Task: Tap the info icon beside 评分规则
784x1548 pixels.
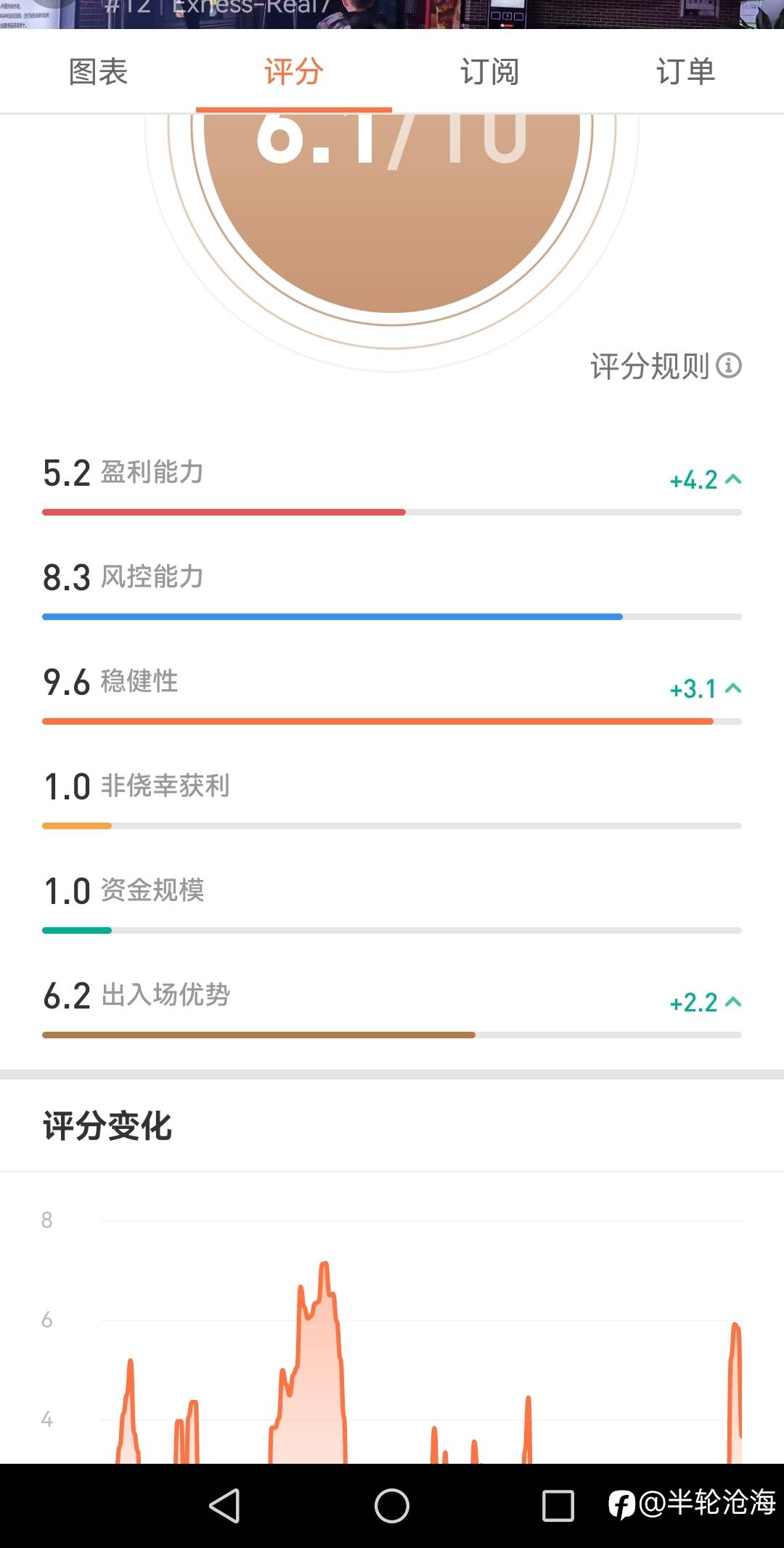Action: pos(729,365)
